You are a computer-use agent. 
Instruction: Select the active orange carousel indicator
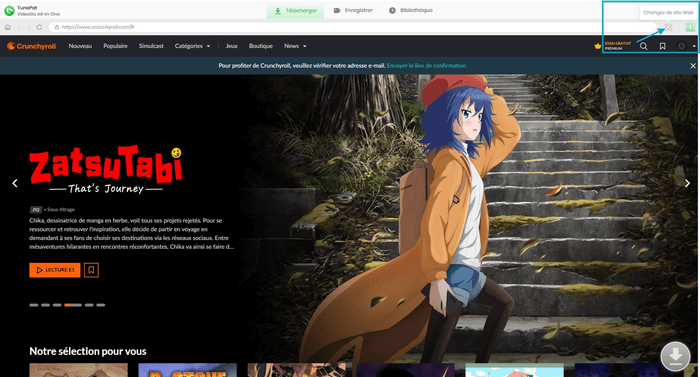[73, 305]
